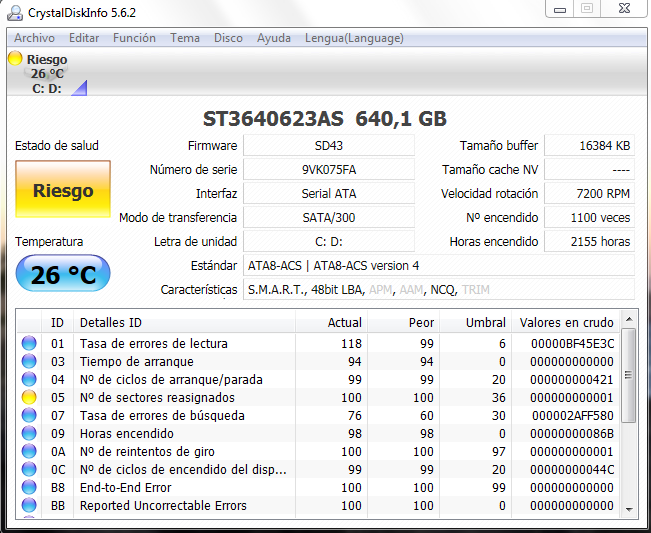
Task: Click the Interfaz field Serial ATA
Action: click(x=329, y=194)
